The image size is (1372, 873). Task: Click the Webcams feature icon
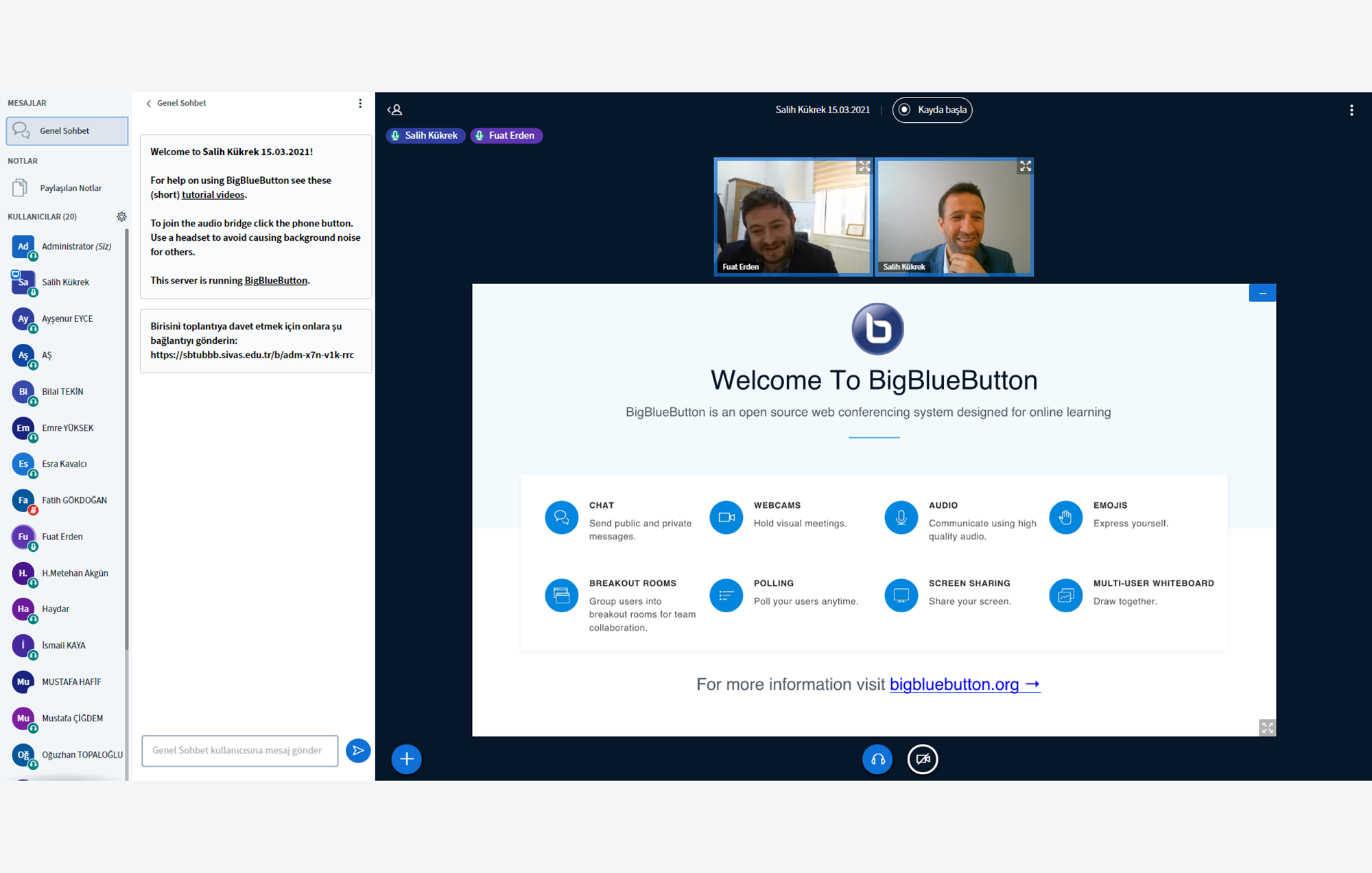click(x=726, y=517)
